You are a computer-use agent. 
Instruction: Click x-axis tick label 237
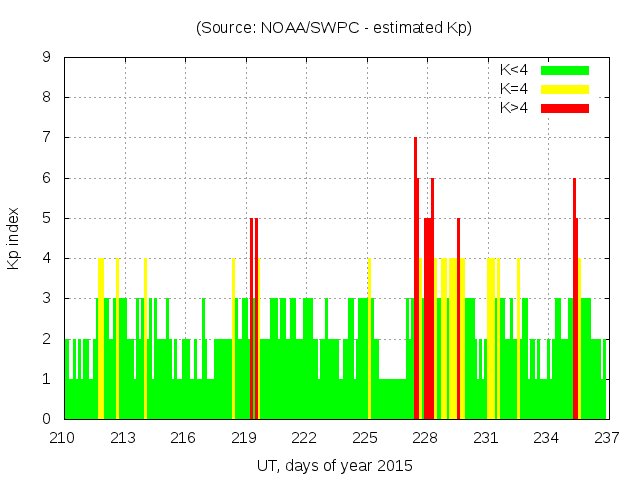pyautogui.click(x=606, y=437)
